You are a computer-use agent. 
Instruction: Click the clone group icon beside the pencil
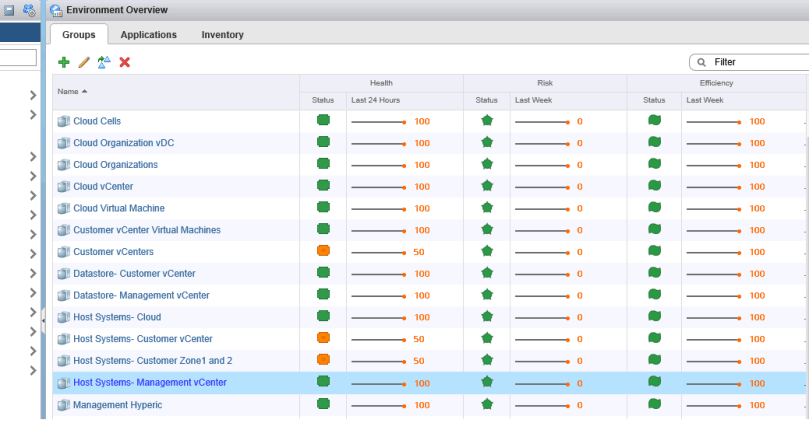104,62
